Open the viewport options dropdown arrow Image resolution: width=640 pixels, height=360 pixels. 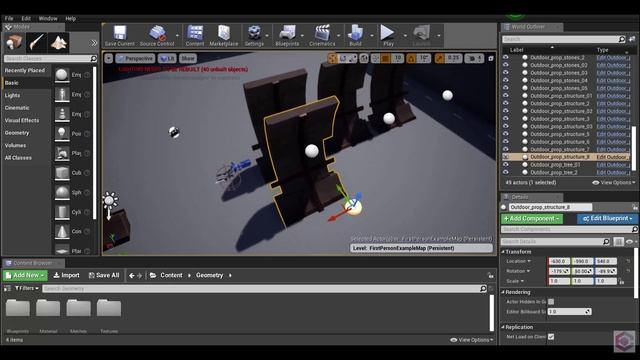(109, 59)
